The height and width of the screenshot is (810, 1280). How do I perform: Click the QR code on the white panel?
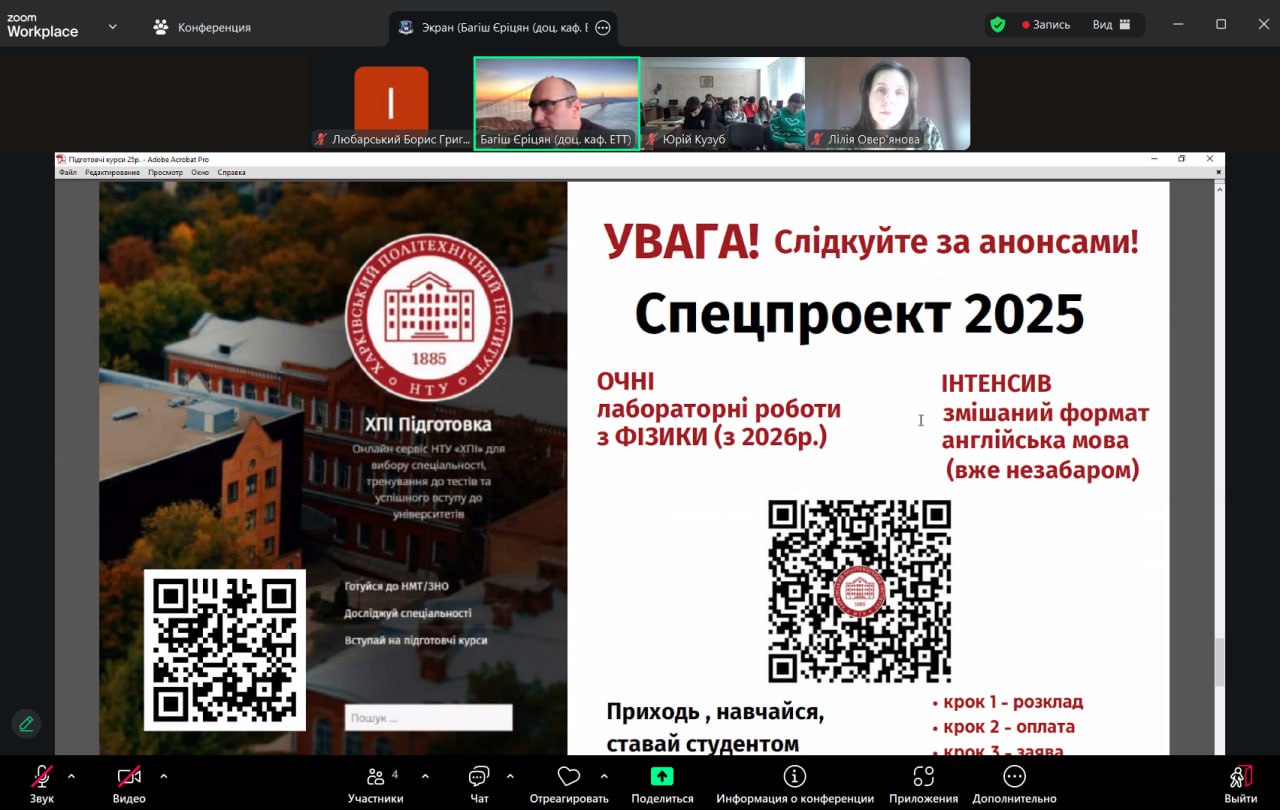coord(859,591)
